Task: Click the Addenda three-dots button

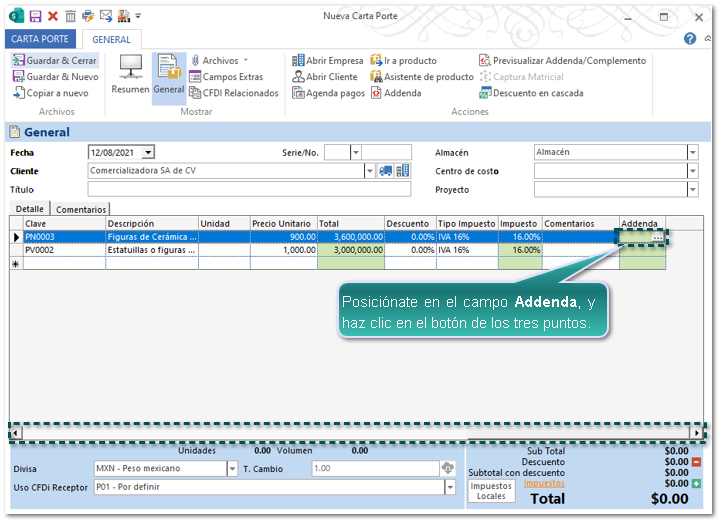Action: (657, 238)
